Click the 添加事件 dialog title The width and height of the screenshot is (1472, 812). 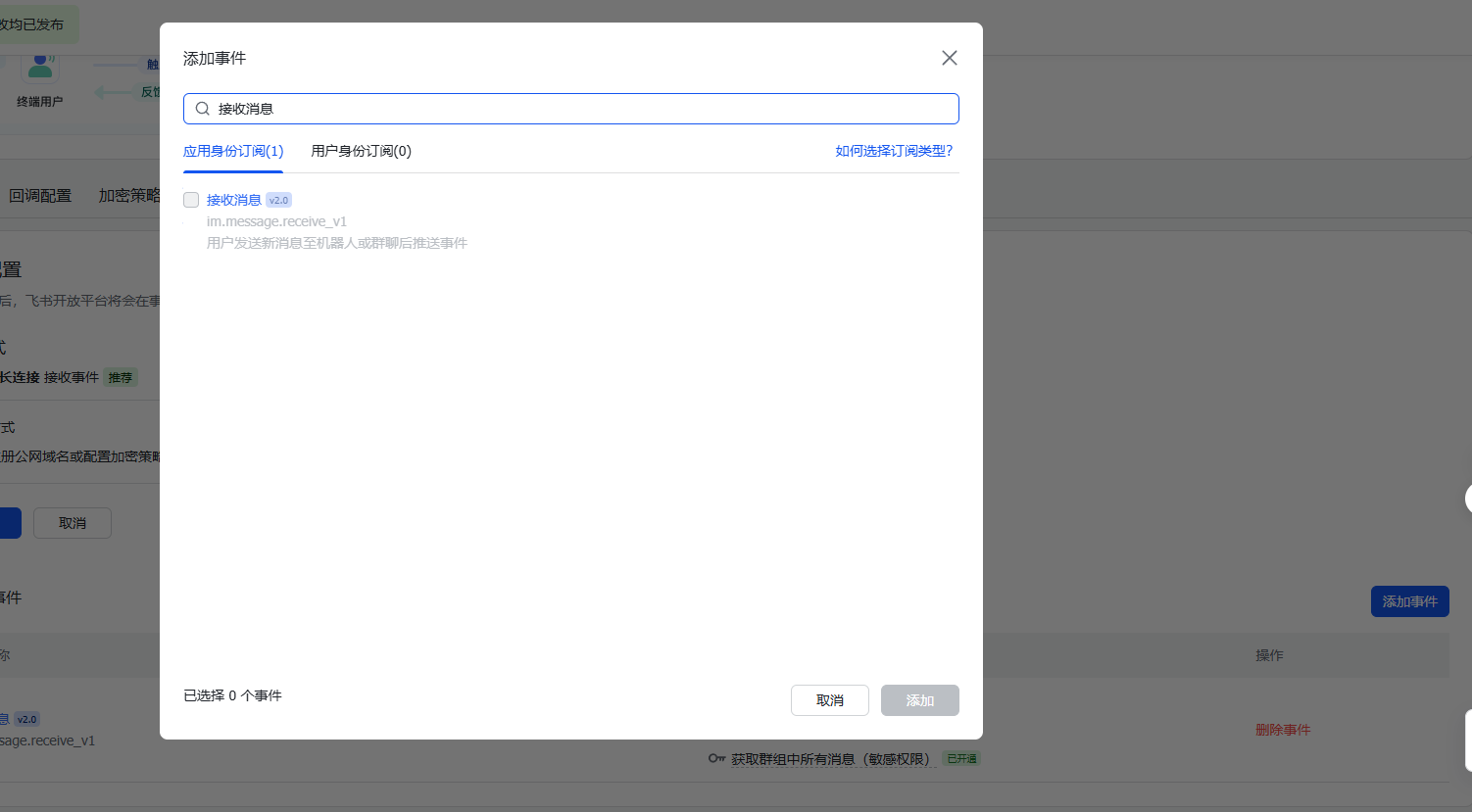tap(215, 59)
